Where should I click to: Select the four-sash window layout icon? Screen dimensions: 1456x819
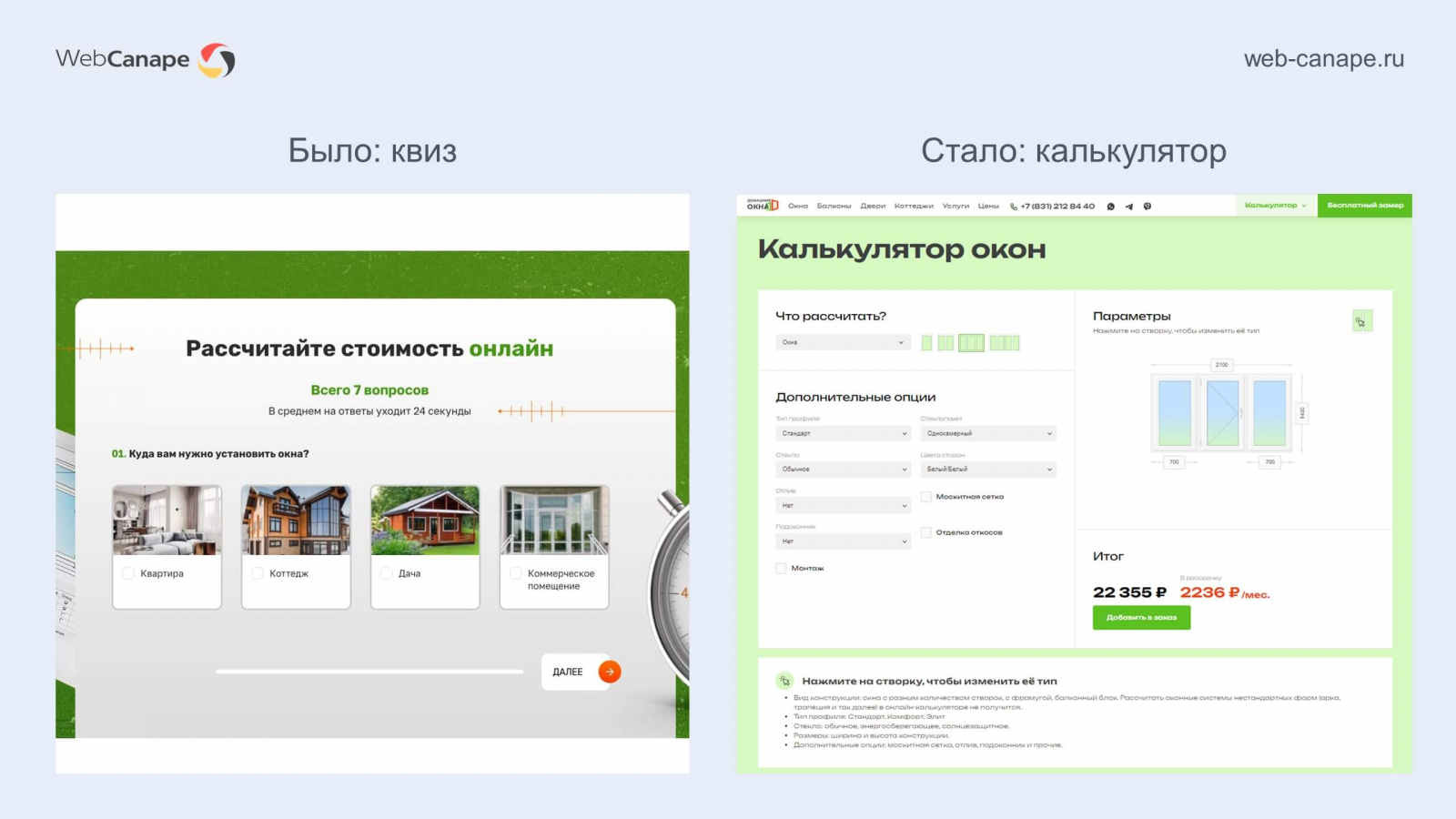(x=1005, y=343)
